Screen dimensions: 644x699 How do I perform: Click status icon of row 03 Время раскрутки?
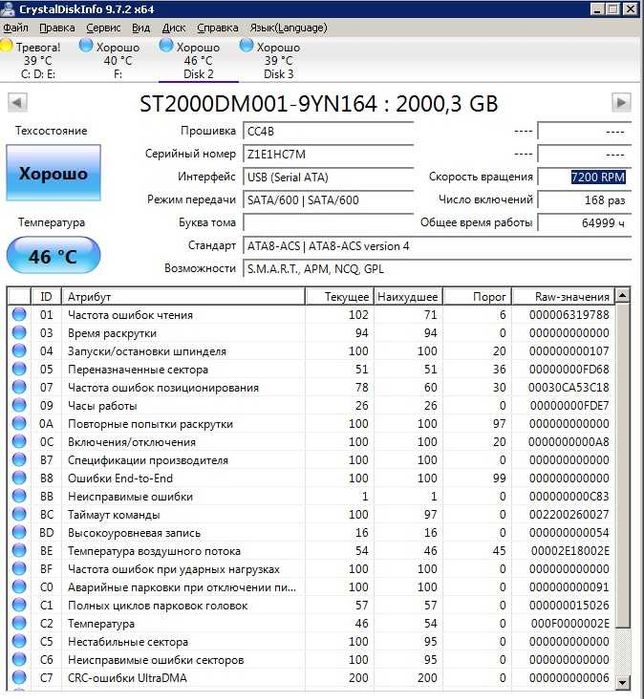point(19,333)
